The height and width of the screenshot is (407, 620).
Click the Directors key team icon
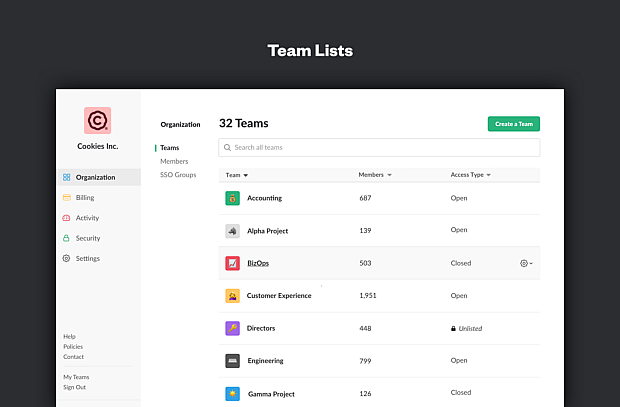pos(232,328)
